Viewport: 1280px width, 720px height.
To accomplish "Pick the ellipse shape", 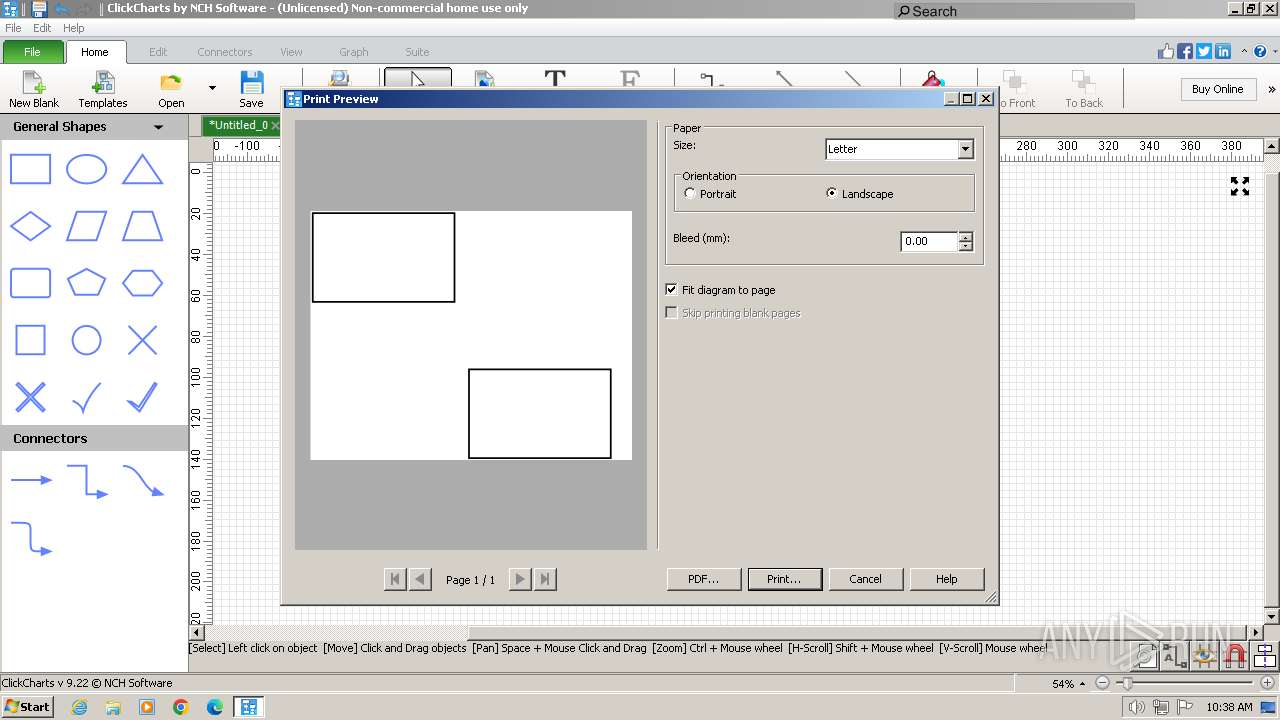I will pos(86,170).
